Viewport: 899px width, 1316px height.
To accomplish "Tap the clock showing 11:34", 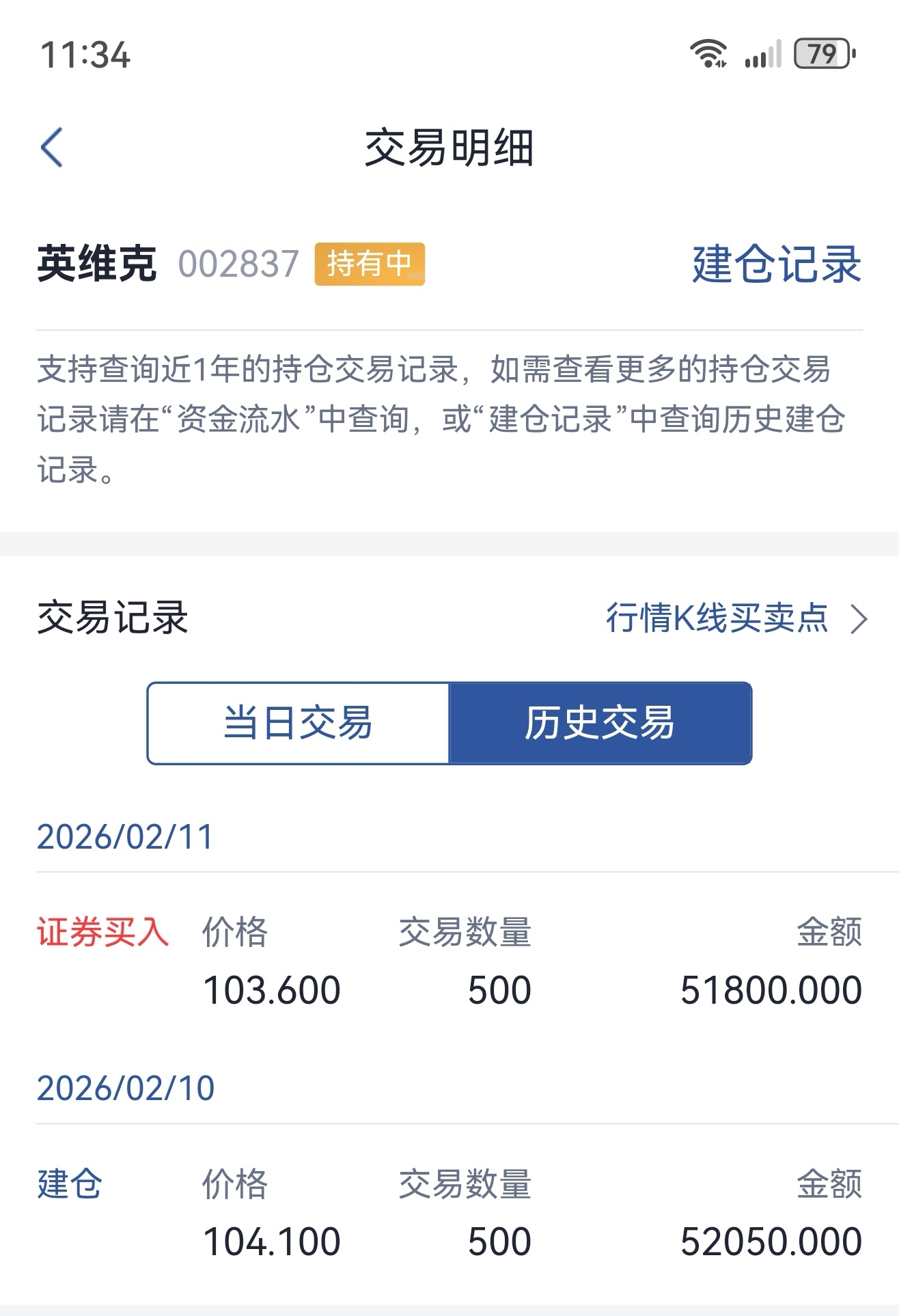I will [85, 55].
